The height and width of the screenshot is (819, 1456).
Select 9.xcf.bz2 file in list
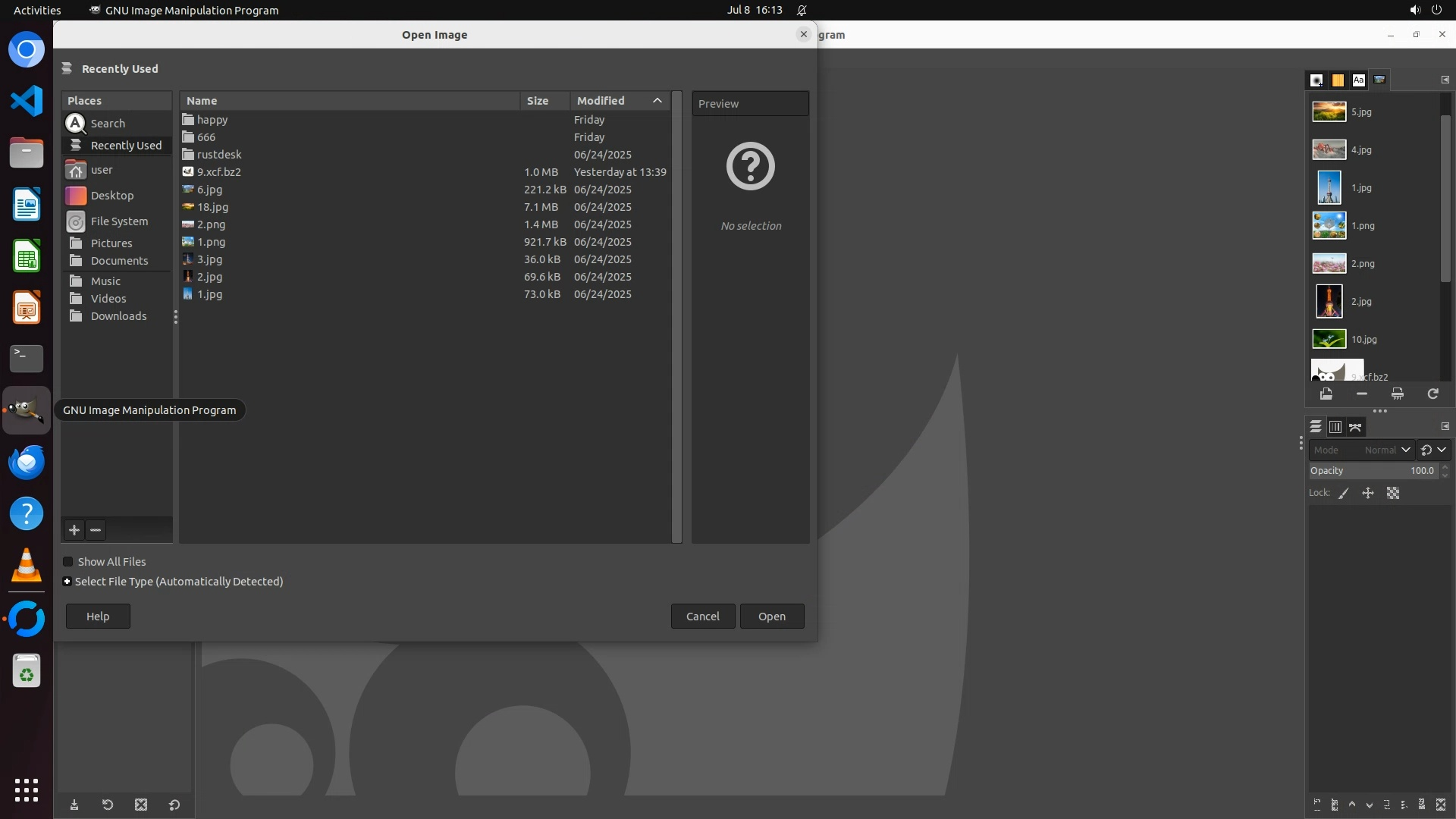tap(219, 172)
